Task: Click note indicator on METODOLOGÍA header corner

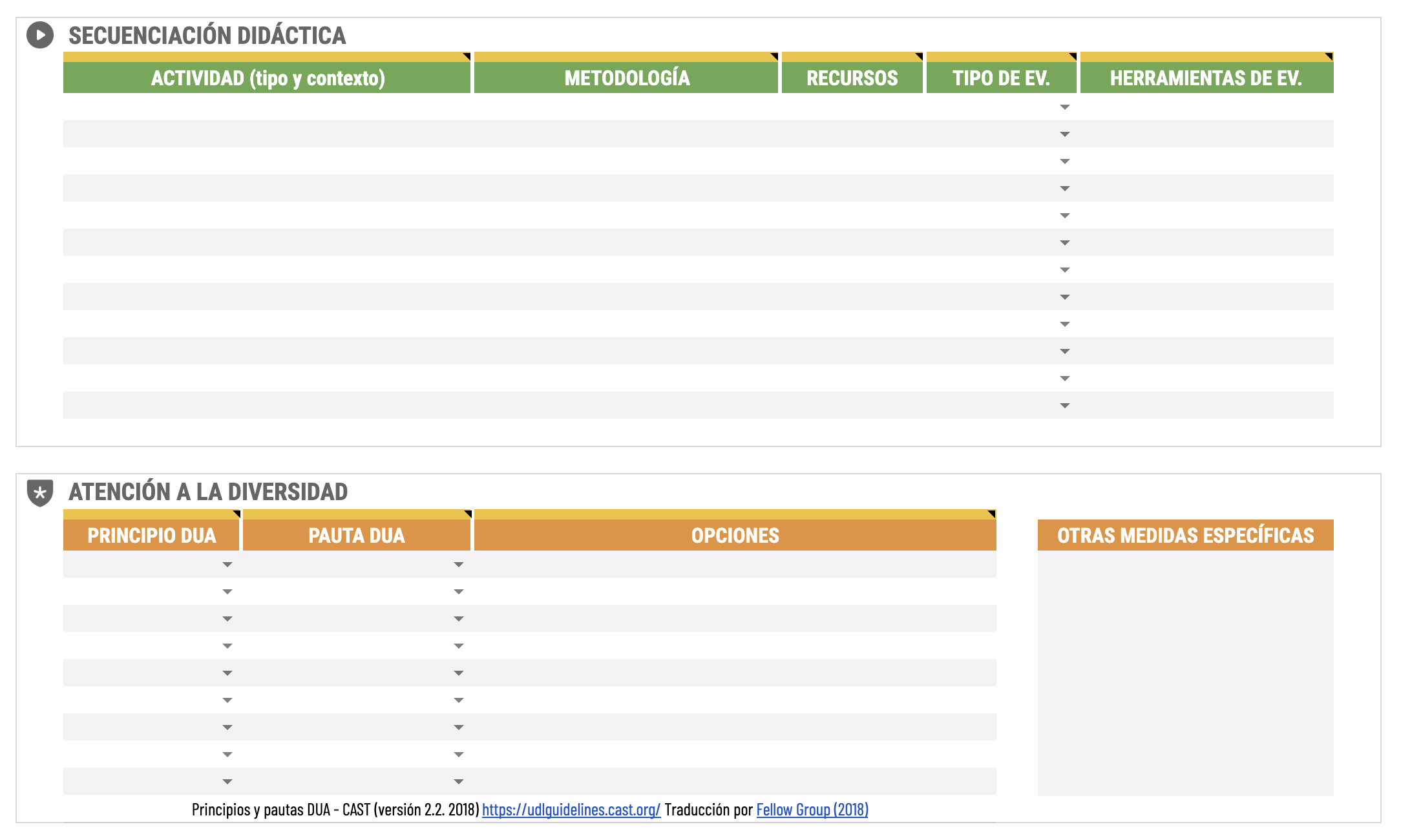Action: pyautogui.click(x=774, y=57)
